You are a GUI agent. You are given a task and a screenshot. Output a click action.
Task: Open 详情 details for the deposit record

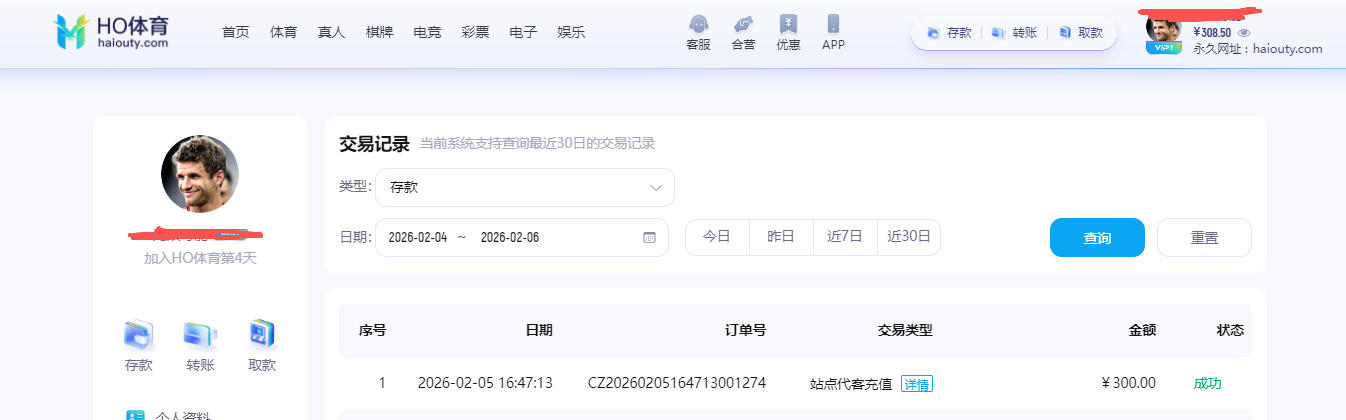(x=916, y=384)
